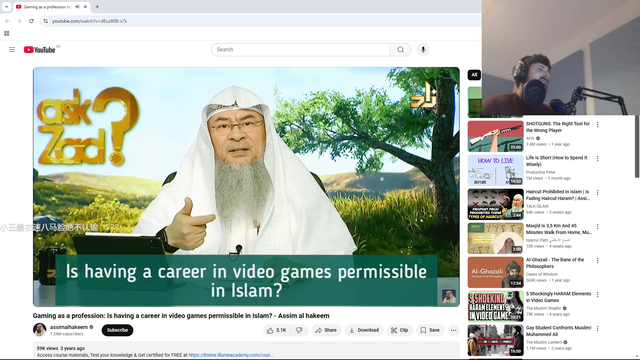The height and width of the screenshot is (360, 640).
Task: Click the channel watermark in player corner
Action: pyautogui.click(x=449, y=296)
